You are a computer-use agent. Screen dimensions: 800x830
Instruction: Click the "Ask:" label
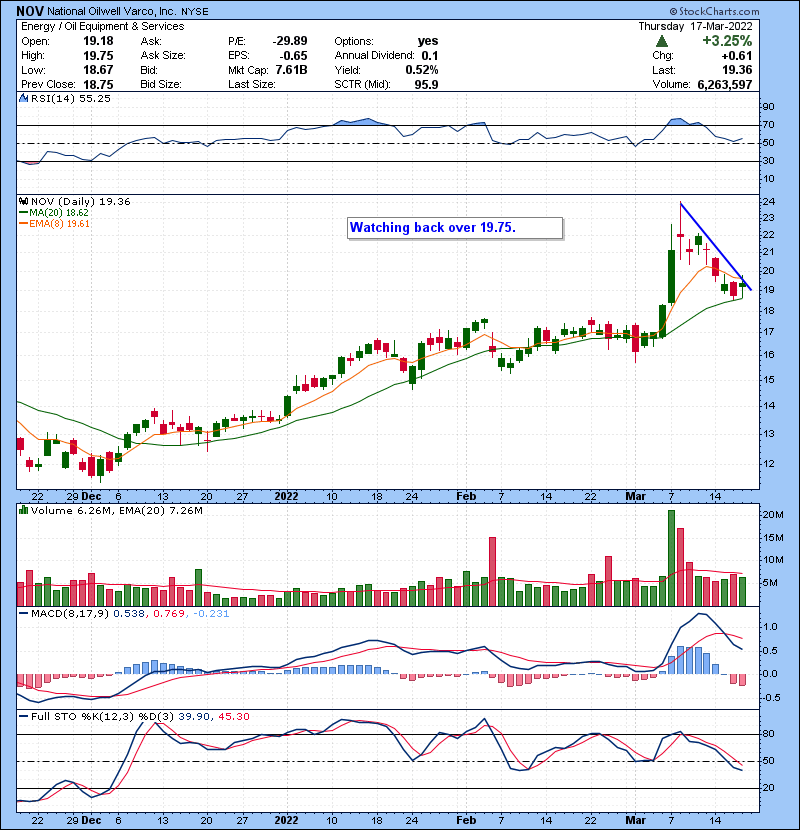(151, 41)
